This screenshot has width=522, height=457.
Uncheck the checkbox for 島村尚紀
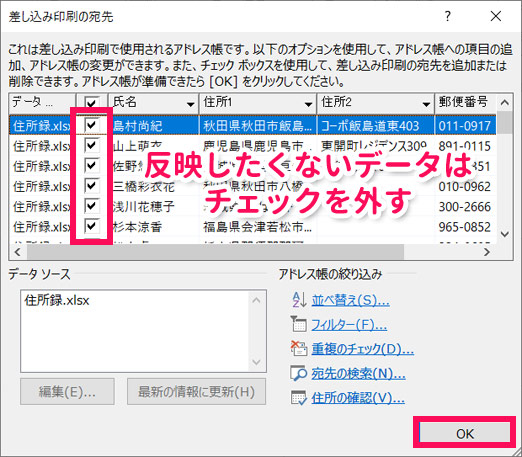(91, 125)
